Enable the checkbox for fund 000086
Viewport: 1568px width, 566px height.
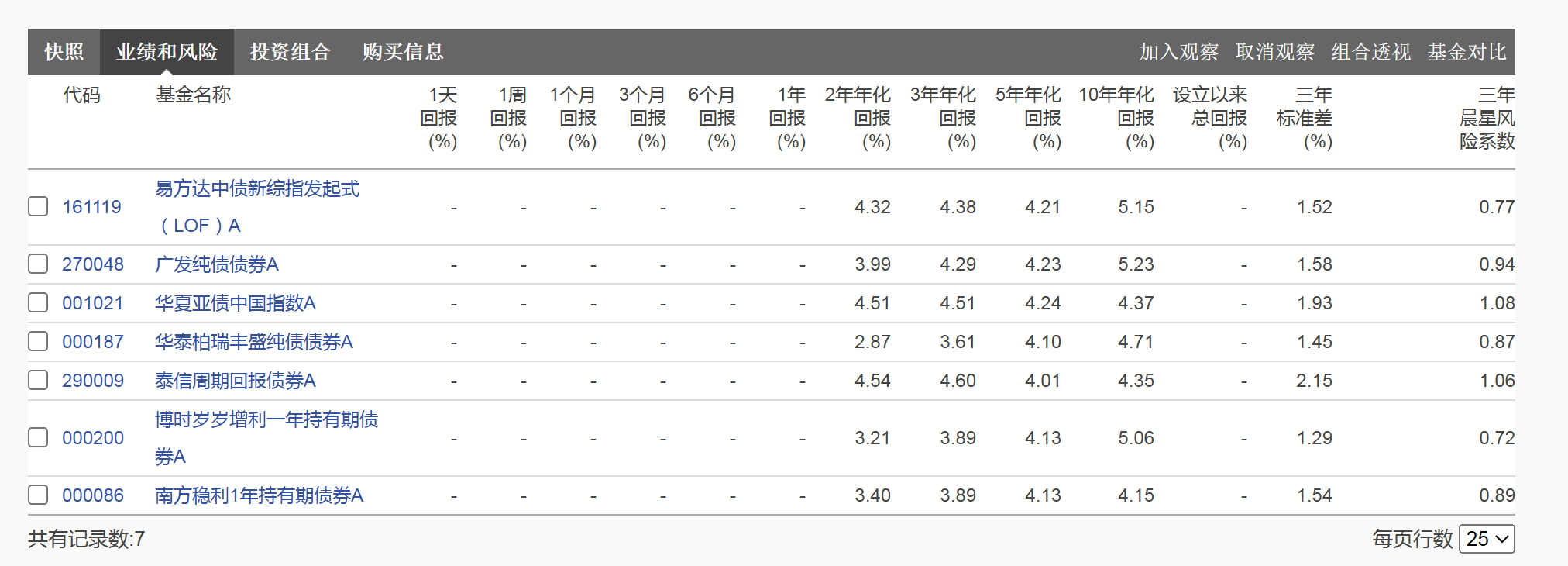pos(38,495)
